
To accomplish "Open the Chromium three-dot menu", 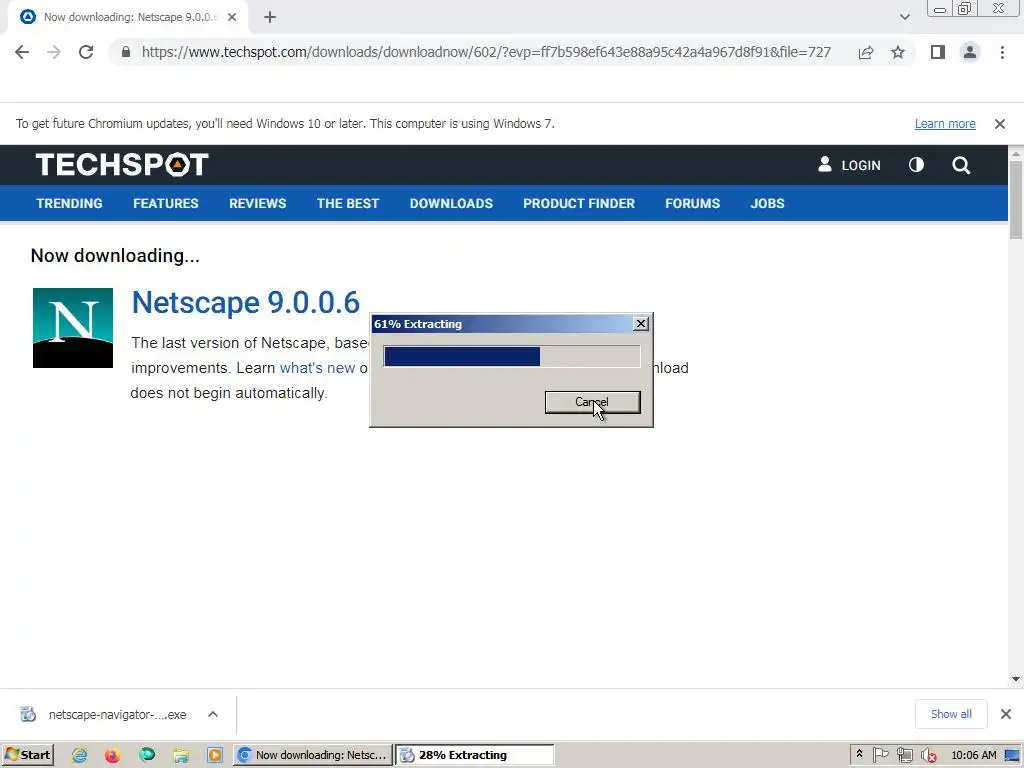I will pyautogui.click(x=1002, y=52).
